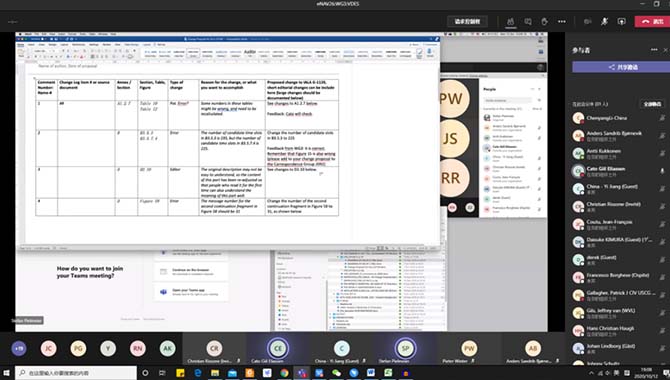The width and height of the screenshot is (670, 380).
Task: Click the active mic icon beside Cato Gill Eliassen
Action: pos(662,171)
